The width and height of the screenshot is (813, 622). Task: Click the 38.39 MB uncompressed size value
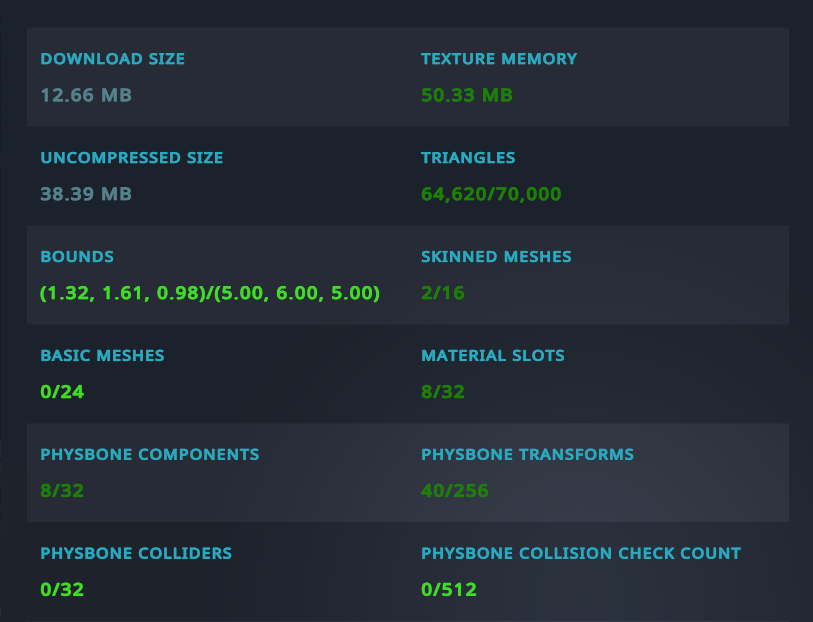click(x=86, y=194)
